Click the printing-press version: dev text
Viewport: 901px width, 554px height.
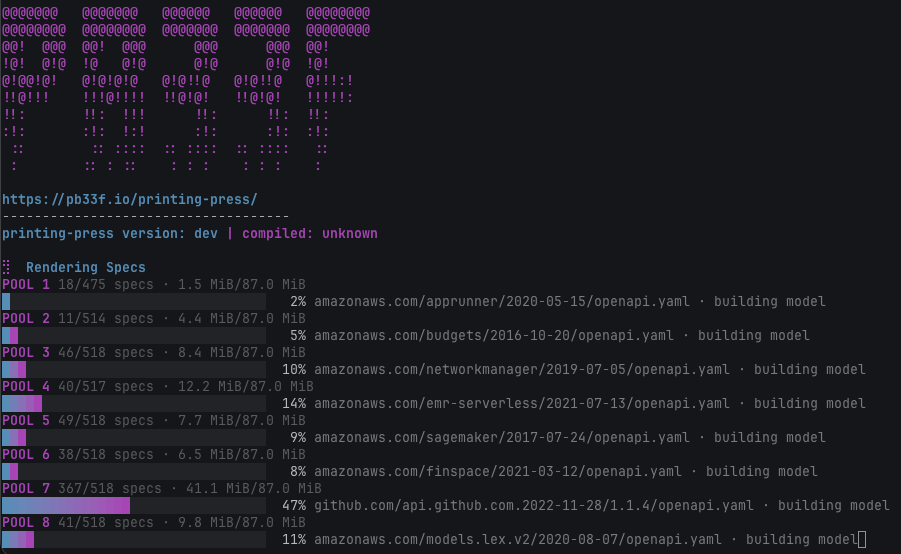pos(110,233)
